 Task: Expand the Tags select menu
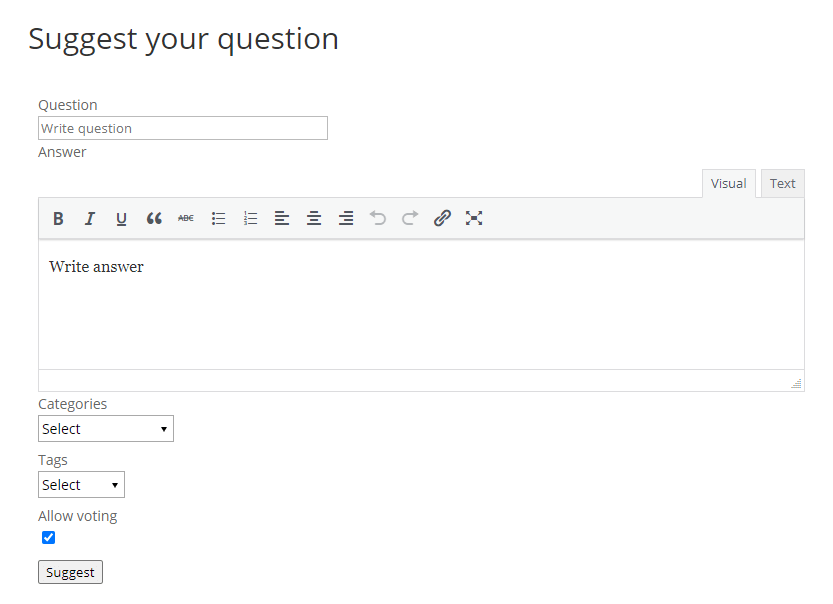click(81, 485)
